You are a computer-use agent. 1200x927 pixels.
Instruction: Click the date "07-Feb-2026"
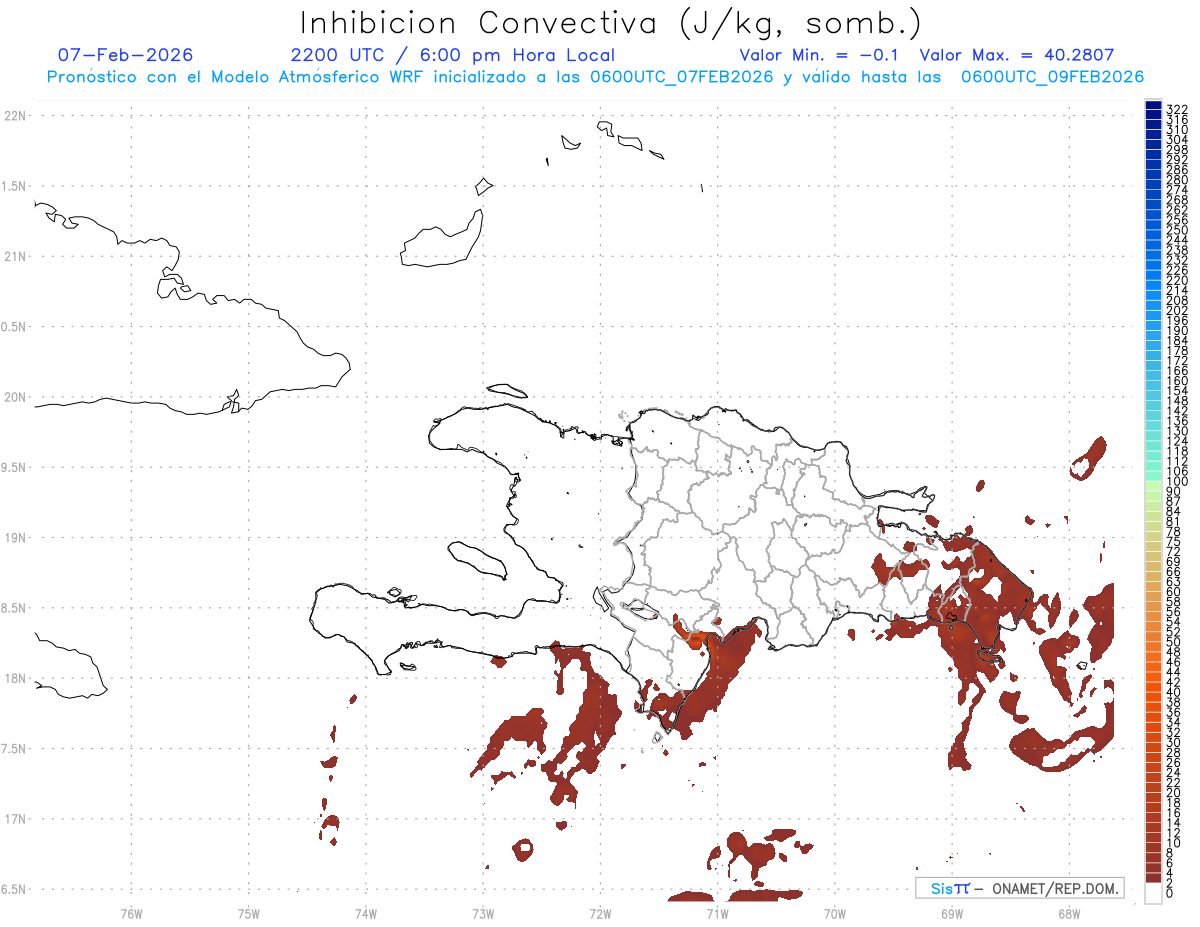click(126, 55)
